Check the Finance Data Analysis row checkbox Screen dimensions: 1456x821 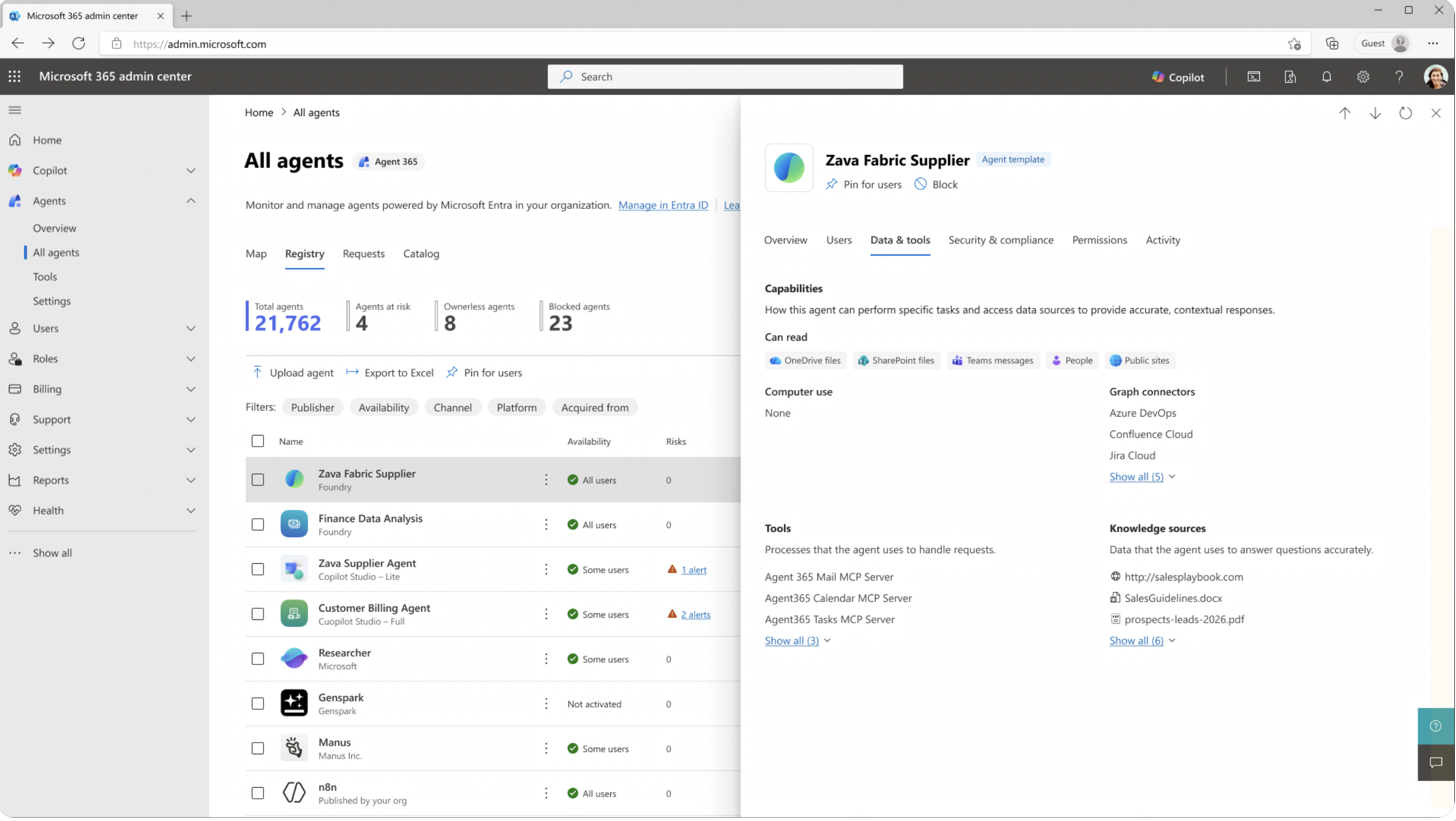coord(258,525)
